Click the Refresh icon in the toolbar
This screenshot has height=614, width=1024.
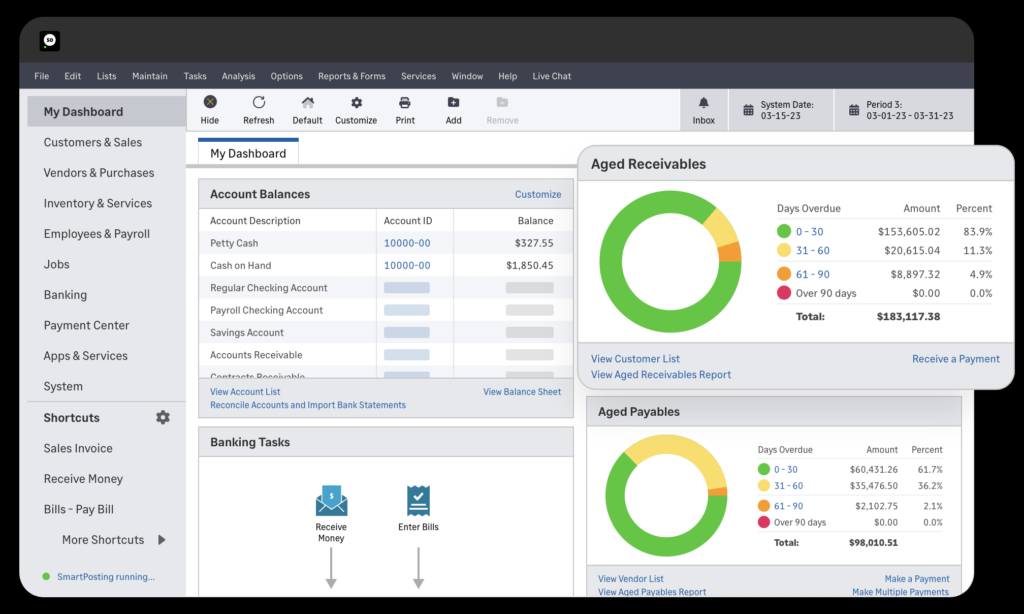[x=258, y=102]
